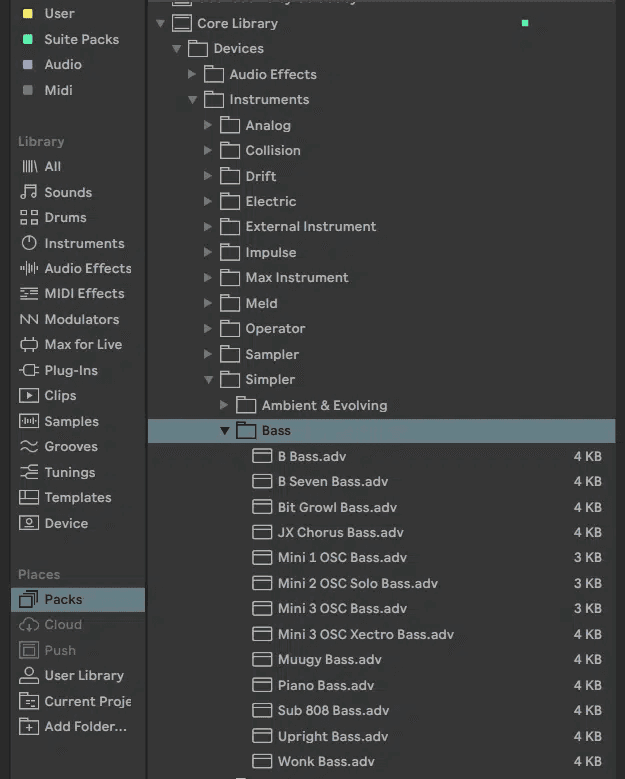
Task: Click the B Bass preset icon
Action: 262,456
